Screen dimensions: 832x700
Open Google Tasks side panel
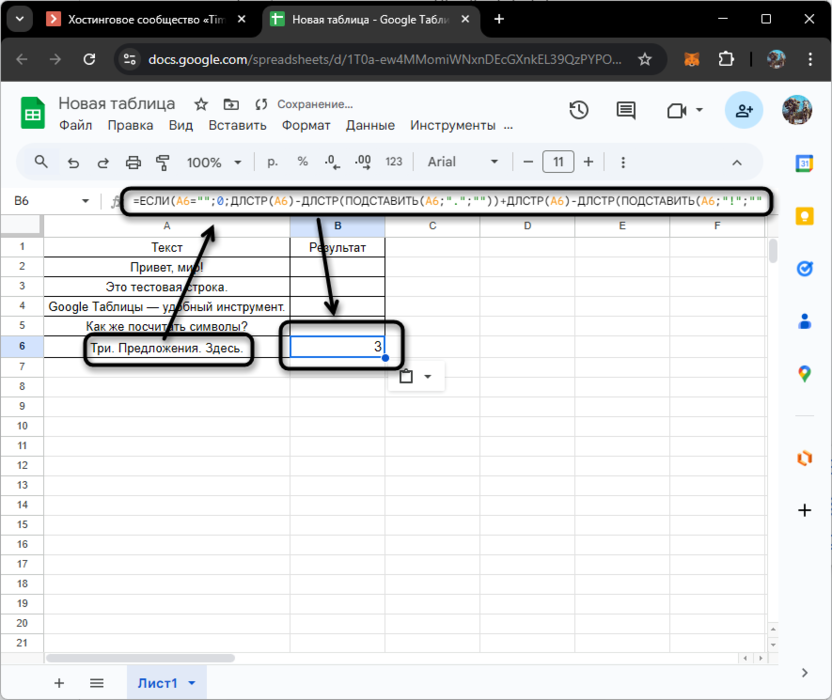pos(804,269)
